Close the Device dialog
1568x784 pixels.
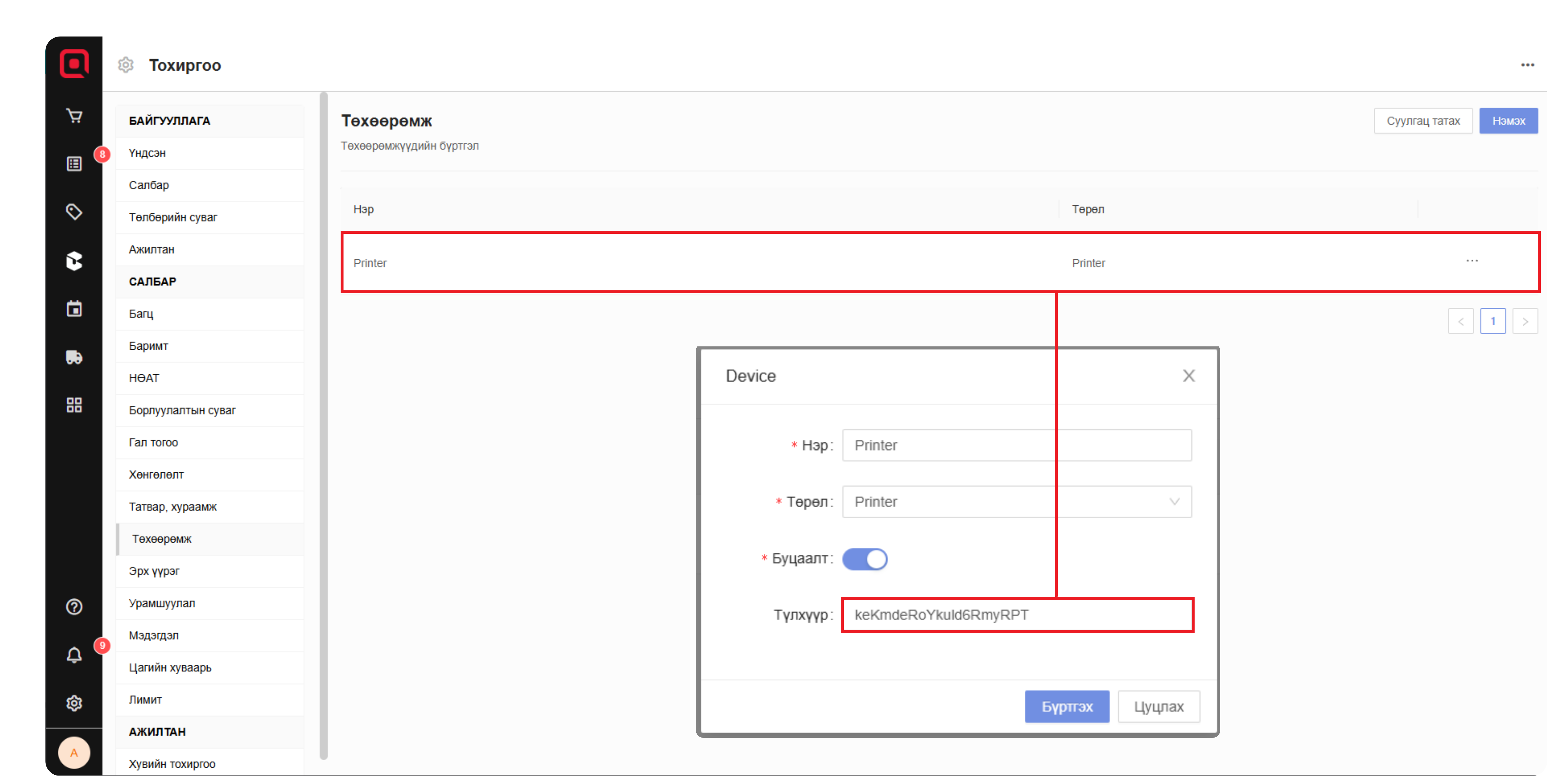pos(1188,375)
